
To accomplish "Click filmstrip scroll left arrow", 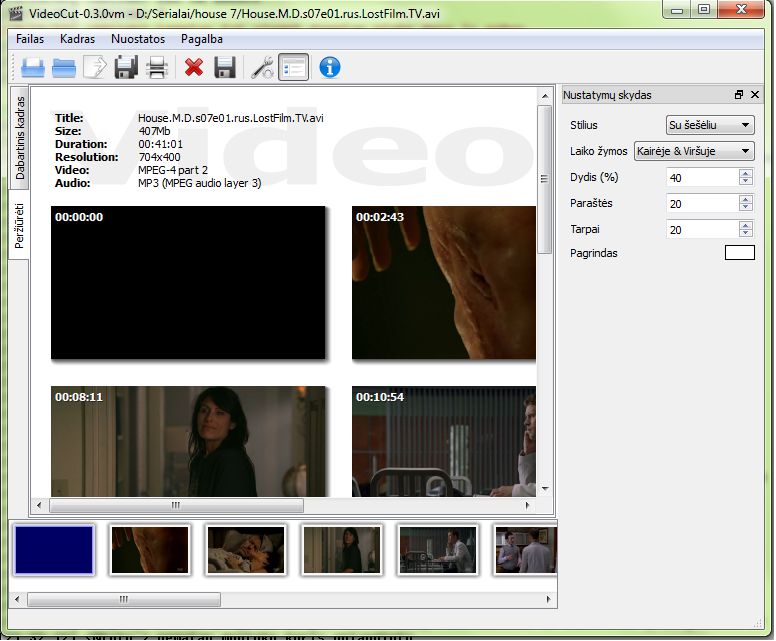I will [17, 599].
